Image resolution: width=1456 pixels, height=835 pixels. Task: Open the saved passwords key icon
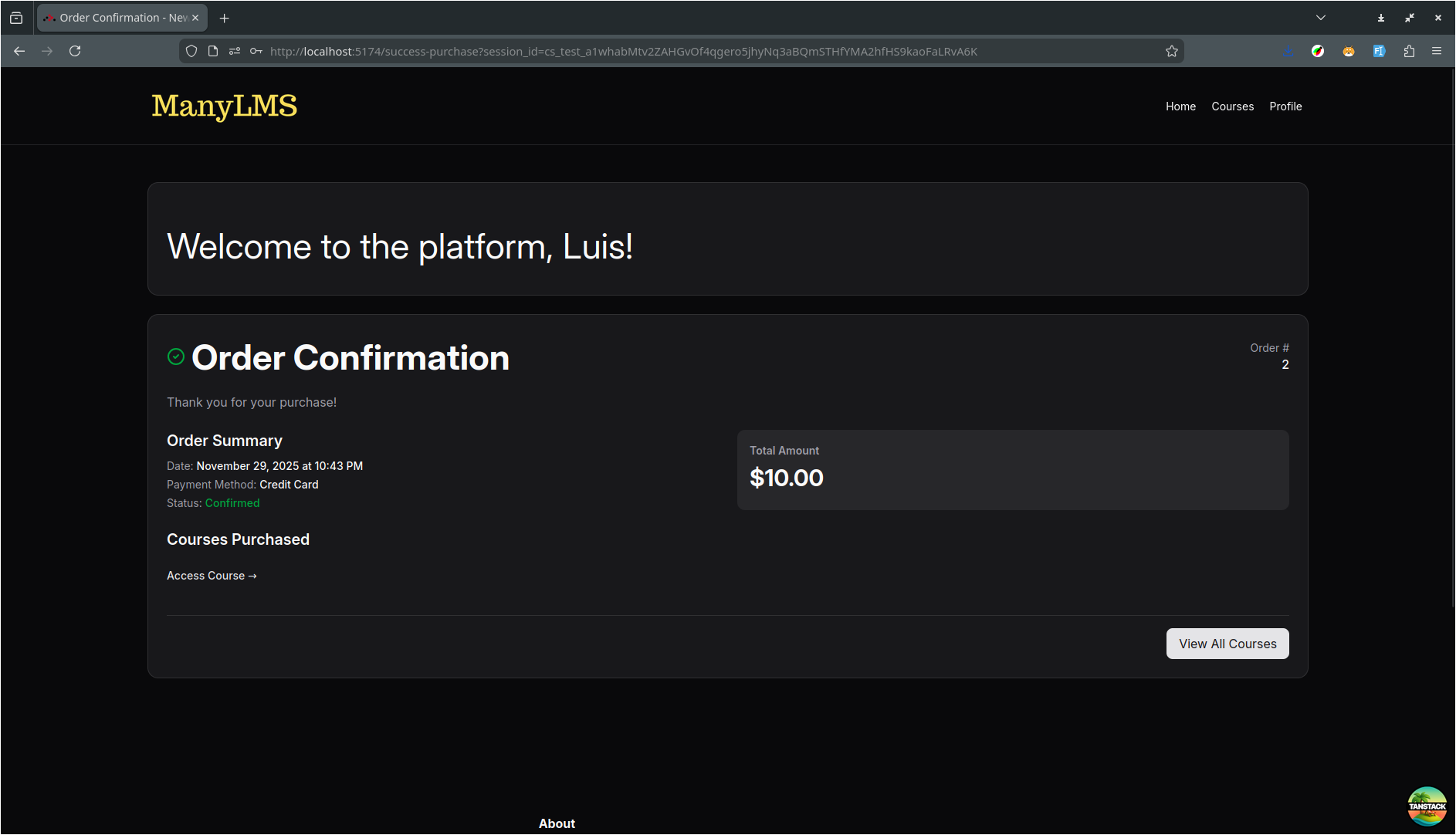(256, 51)
